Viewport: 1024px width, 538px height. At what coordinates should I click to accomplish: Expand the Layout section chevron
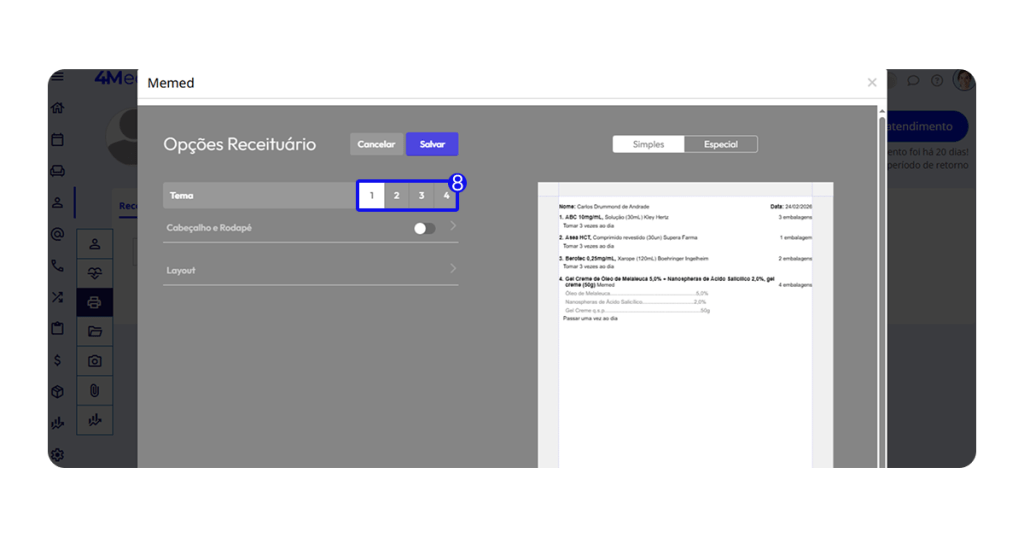453,269
